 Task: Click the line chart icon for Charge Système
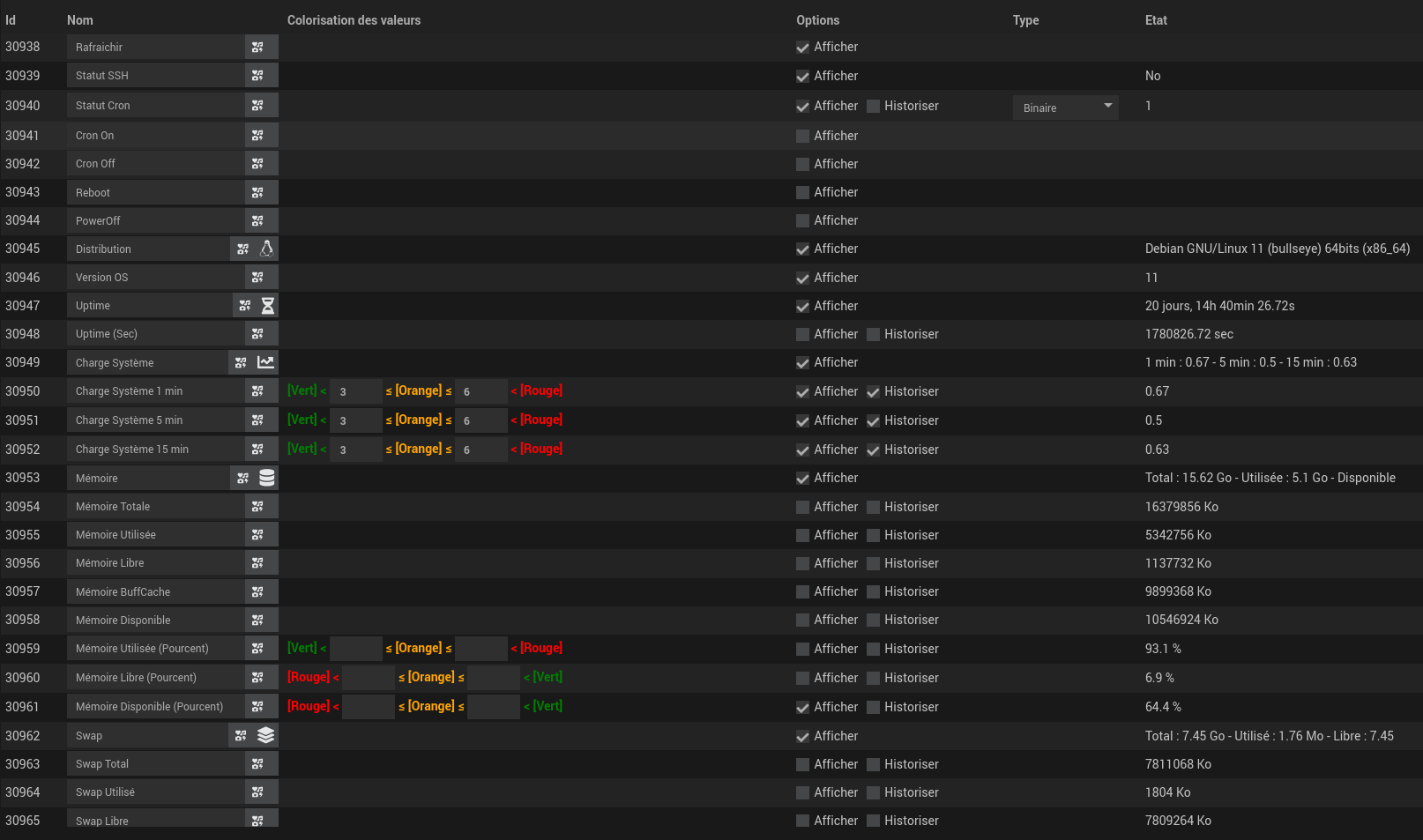(265, 362)
